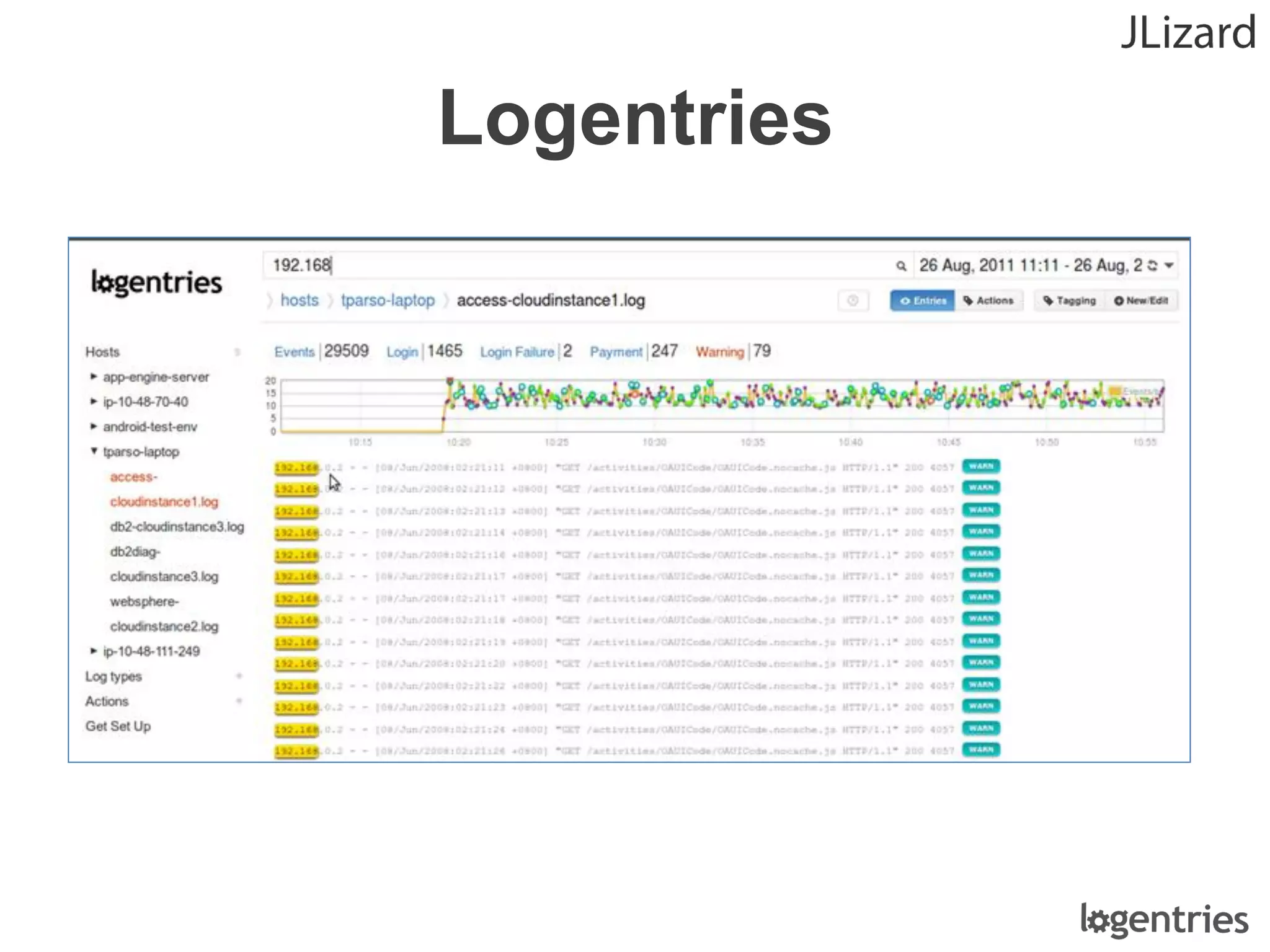The image size is (1270, 952).
Task: Click the WARN tag on 02:21:13 entry
Action: tap(981, 510)
